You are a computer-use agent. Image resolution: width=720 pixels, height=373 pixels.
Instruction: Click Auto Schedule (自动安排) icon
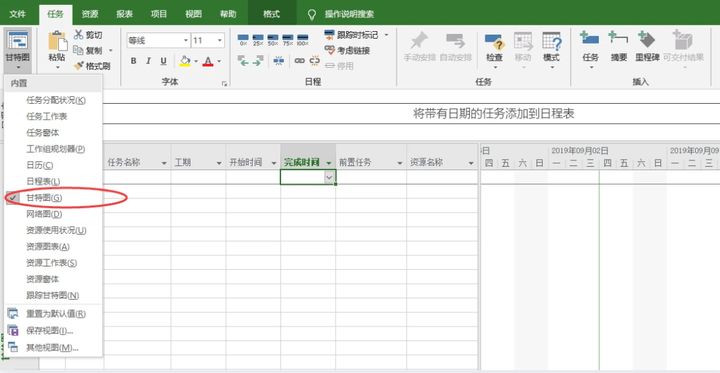click(x=456, y=41)
